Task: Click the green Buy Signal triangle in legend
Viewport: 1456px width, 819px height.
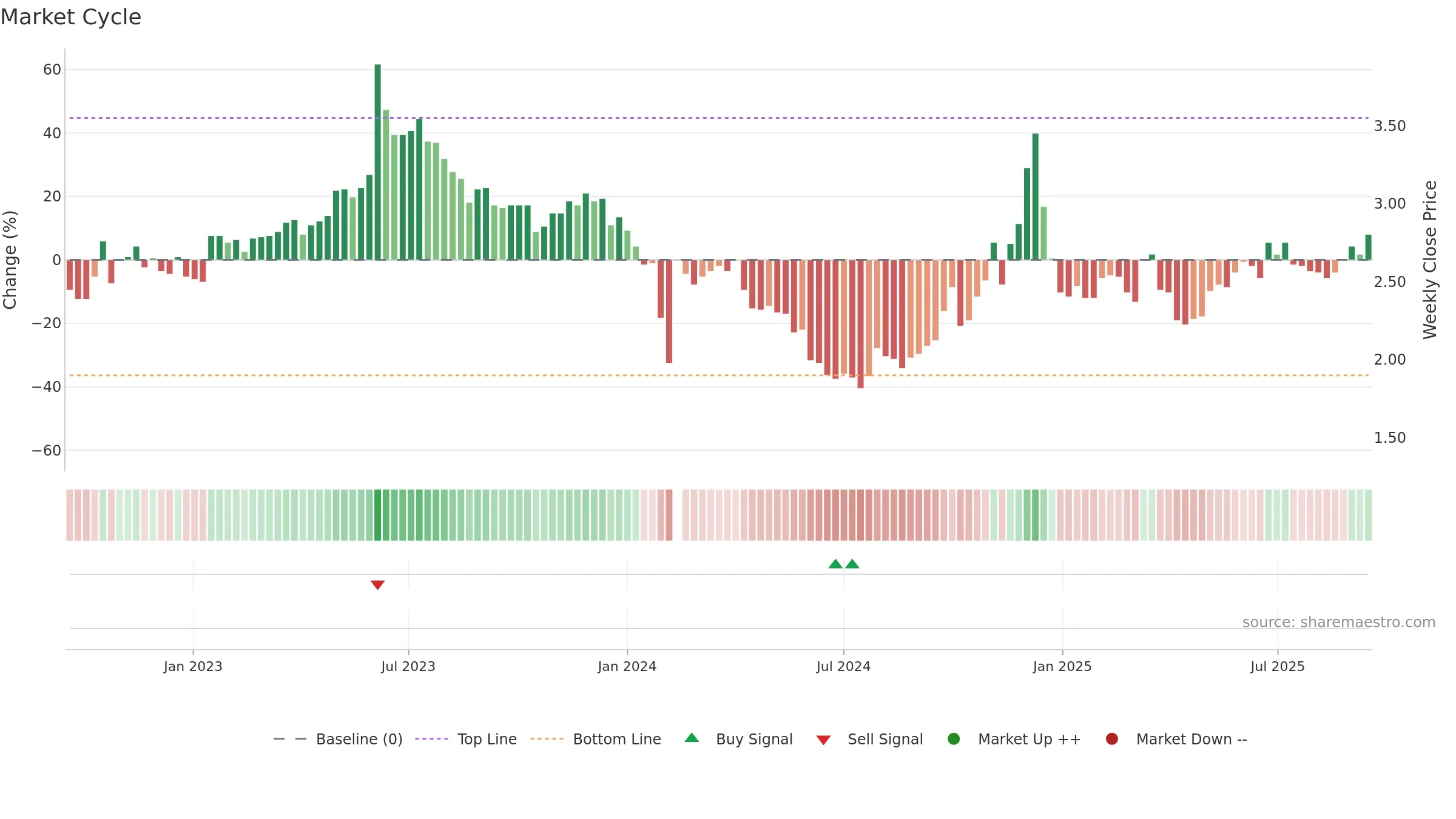Action: (692, 738)
